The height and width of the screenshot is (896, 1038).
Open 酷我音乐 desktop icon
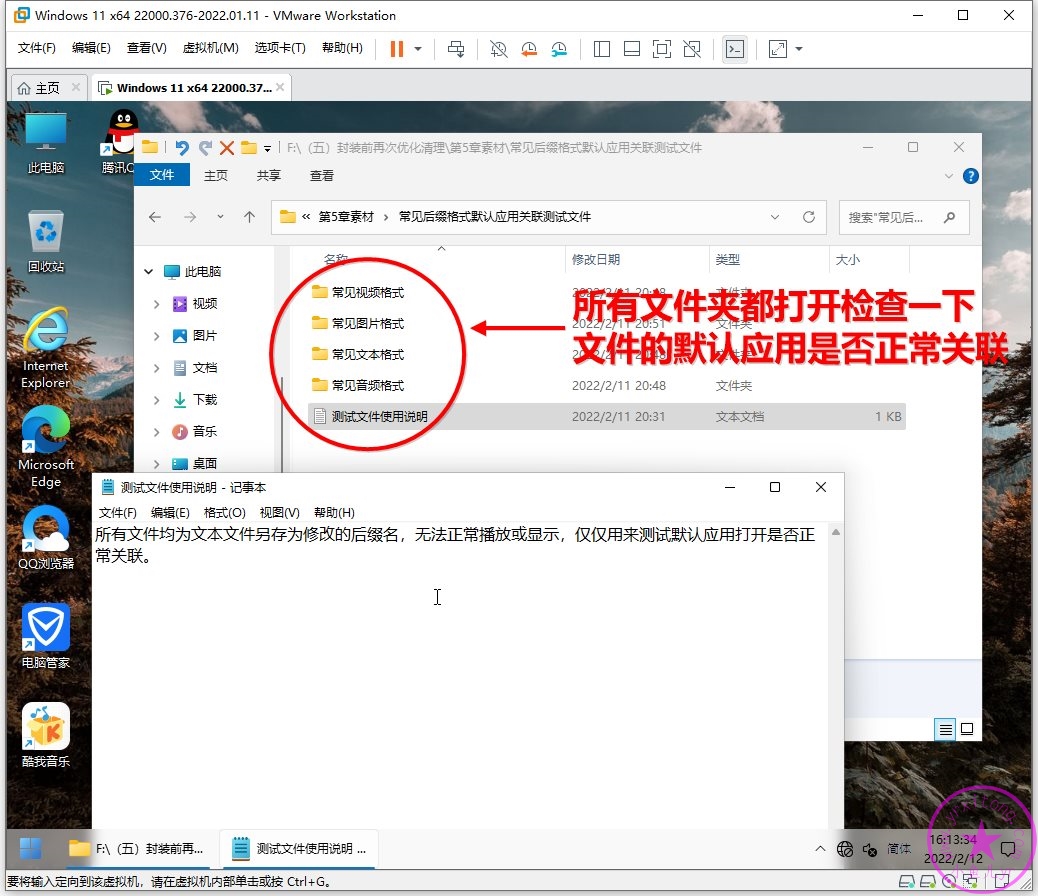(x=46, y=735)
